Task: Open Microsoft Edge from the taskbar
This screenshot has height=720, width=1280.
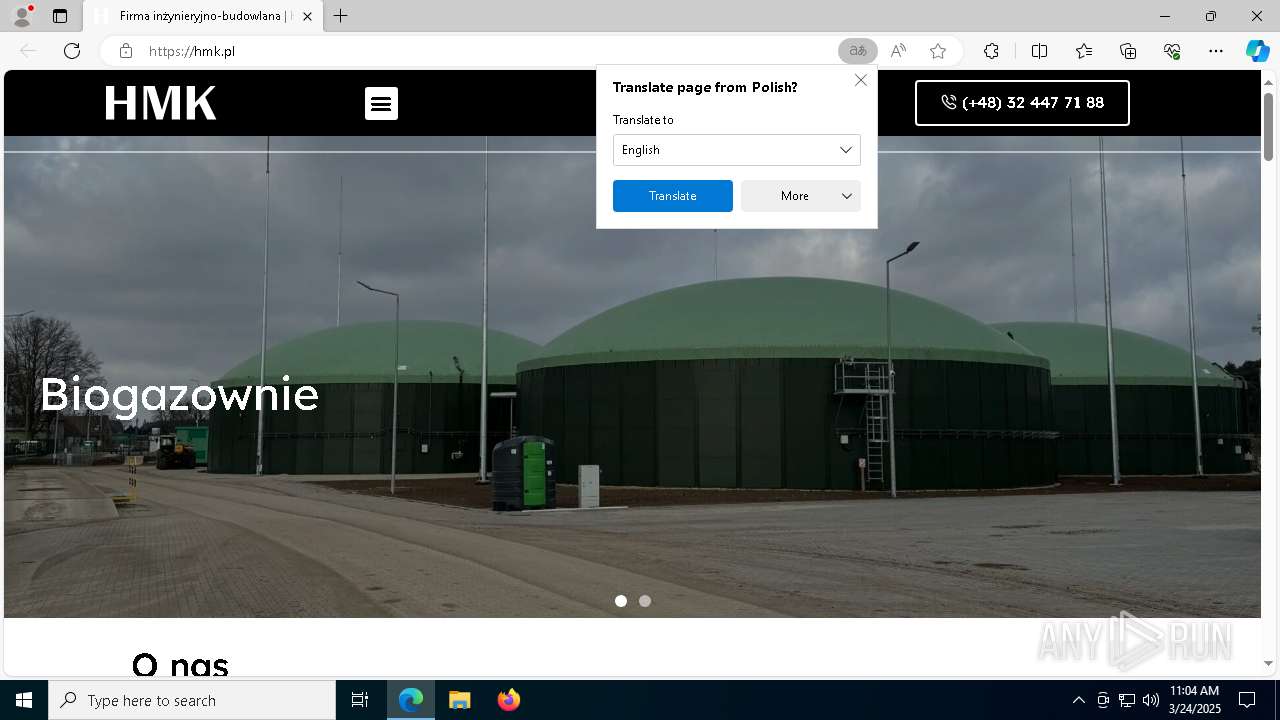Action: point(411,700)
